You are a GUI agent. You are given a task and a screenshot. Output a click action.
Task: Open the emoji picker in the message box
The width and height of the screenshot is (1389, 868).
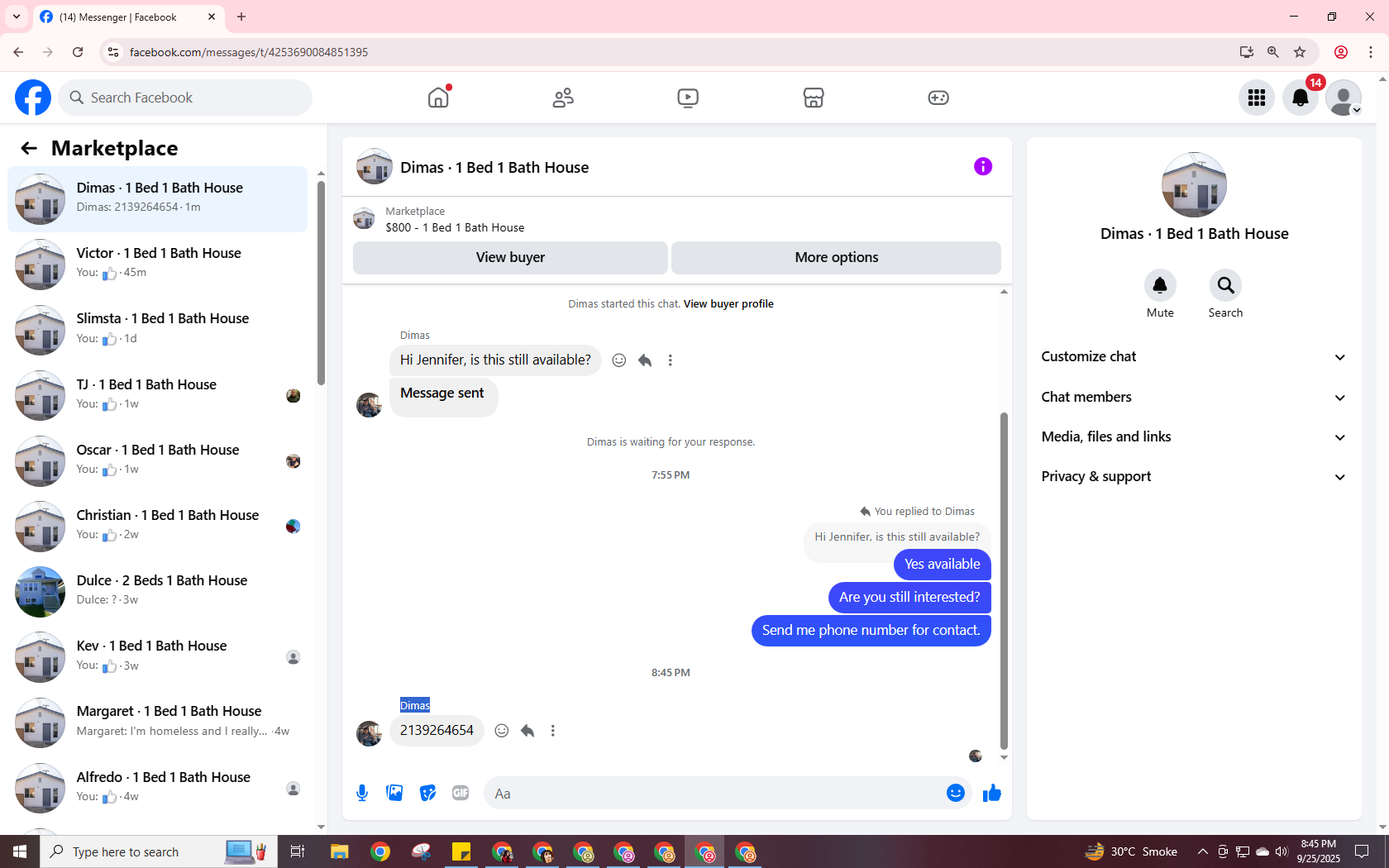pyautogui.click(x=956, y=794)
